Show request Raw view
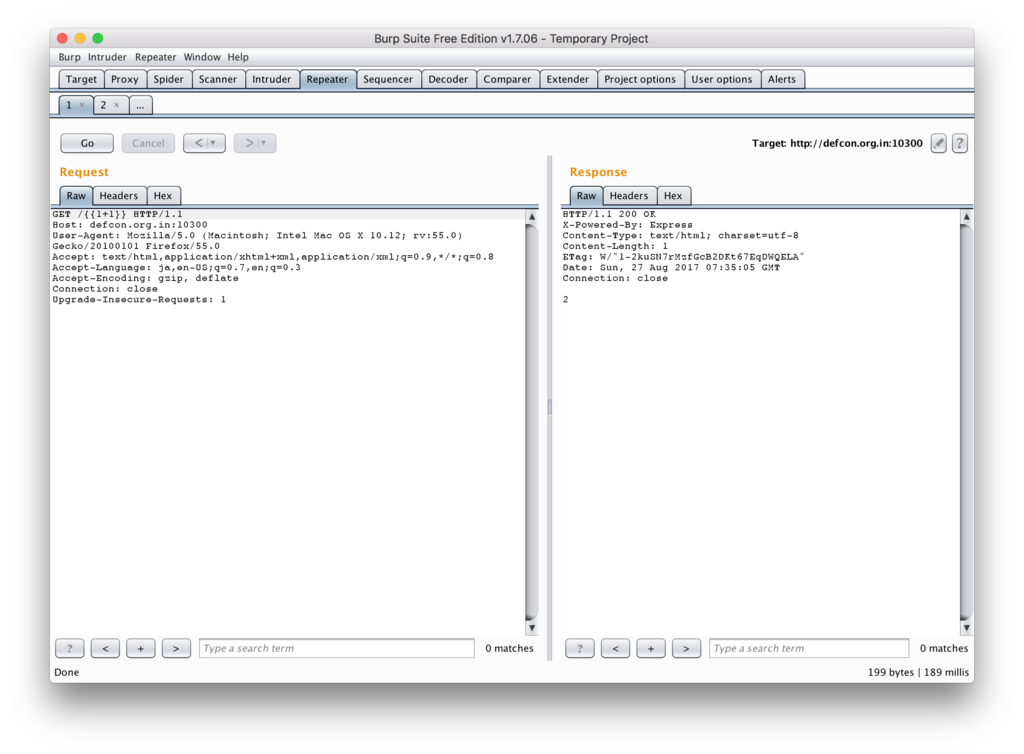The height and width of the screenshot is (754, 1024). coord(76,196)
